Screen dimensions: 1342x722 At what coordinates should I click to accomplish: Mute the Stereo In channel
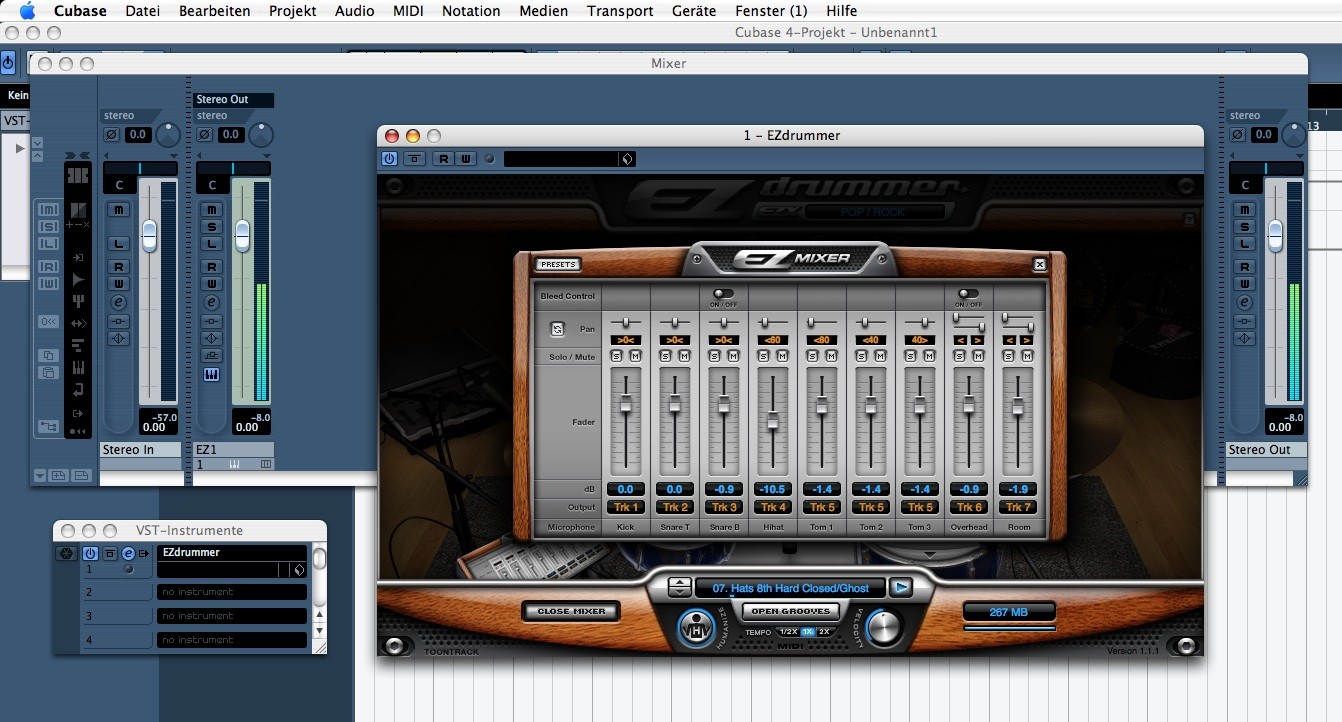coord(119,209)
